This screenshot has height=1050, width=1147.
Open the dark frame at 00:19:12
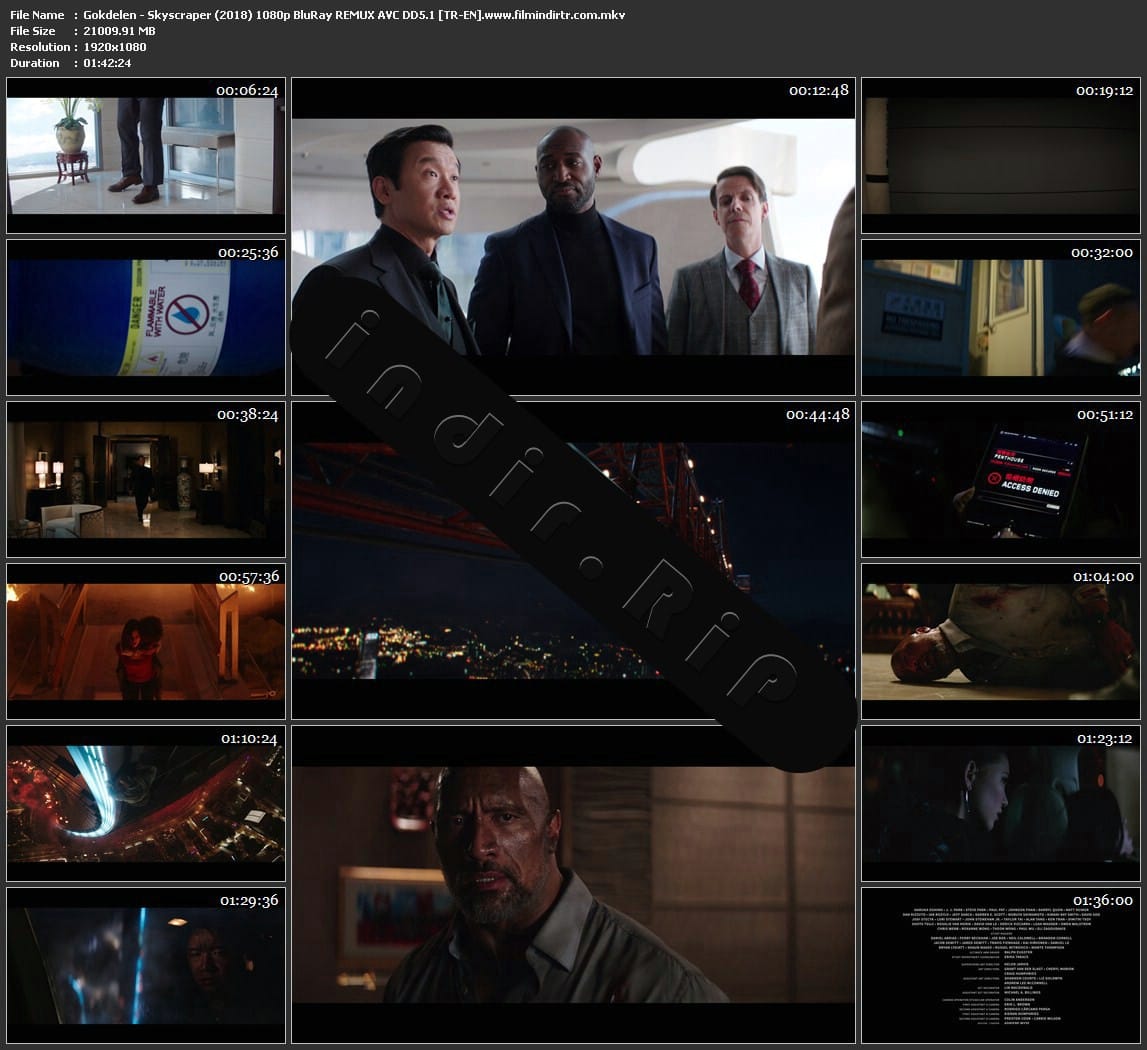point(1001,156)
